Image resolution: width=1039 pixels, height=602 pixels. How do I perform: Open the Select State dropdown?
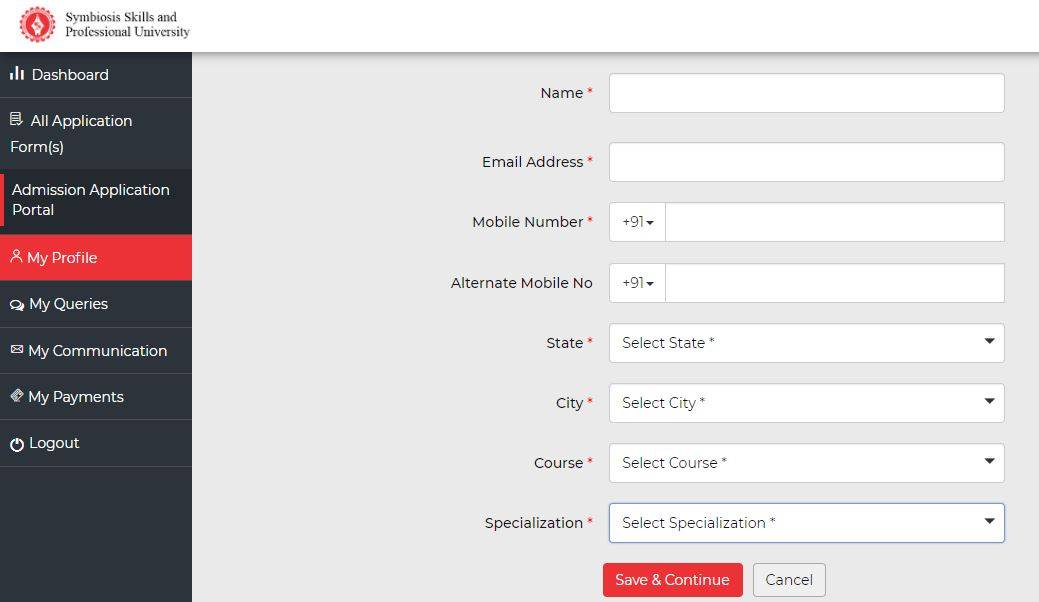pos(806,343)
